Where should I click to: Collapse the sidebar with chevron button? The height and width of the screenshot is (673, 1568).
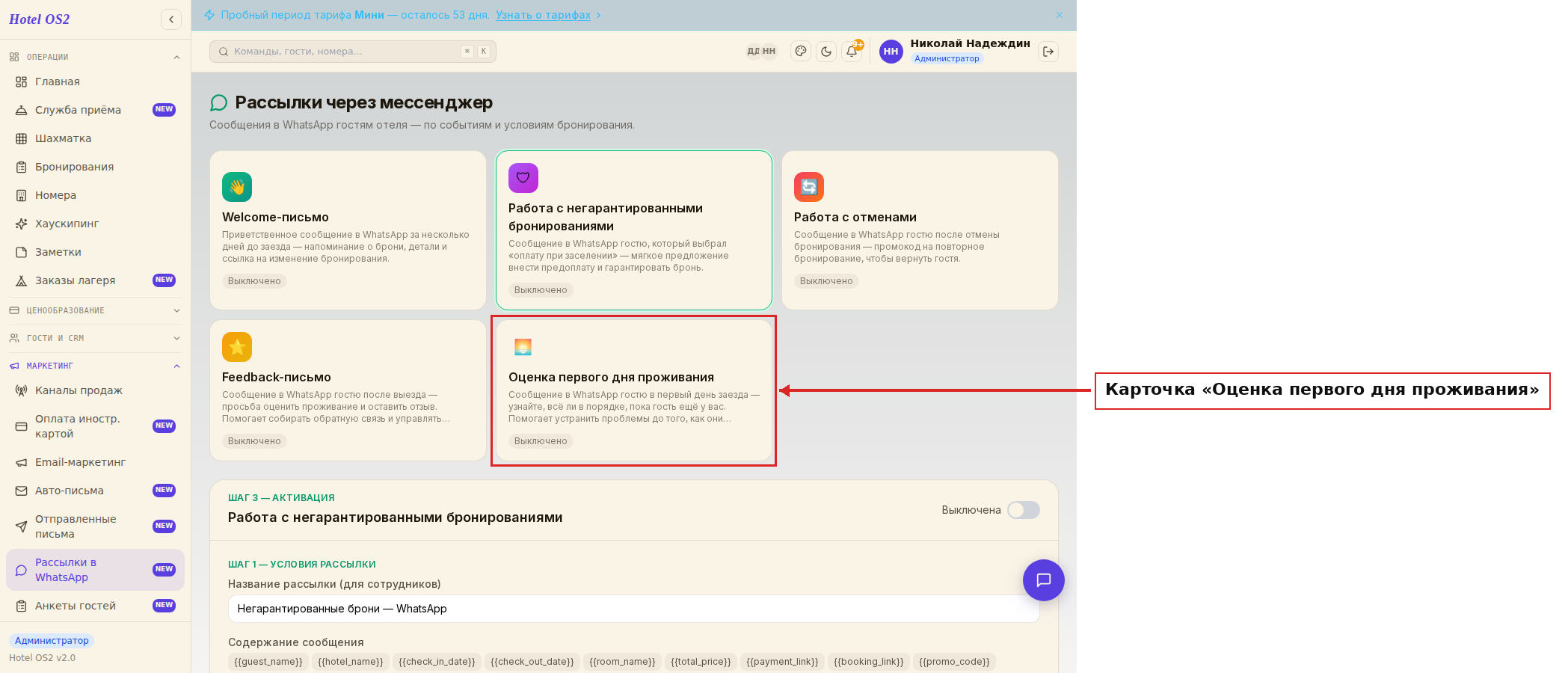click(x=171, y=19)
